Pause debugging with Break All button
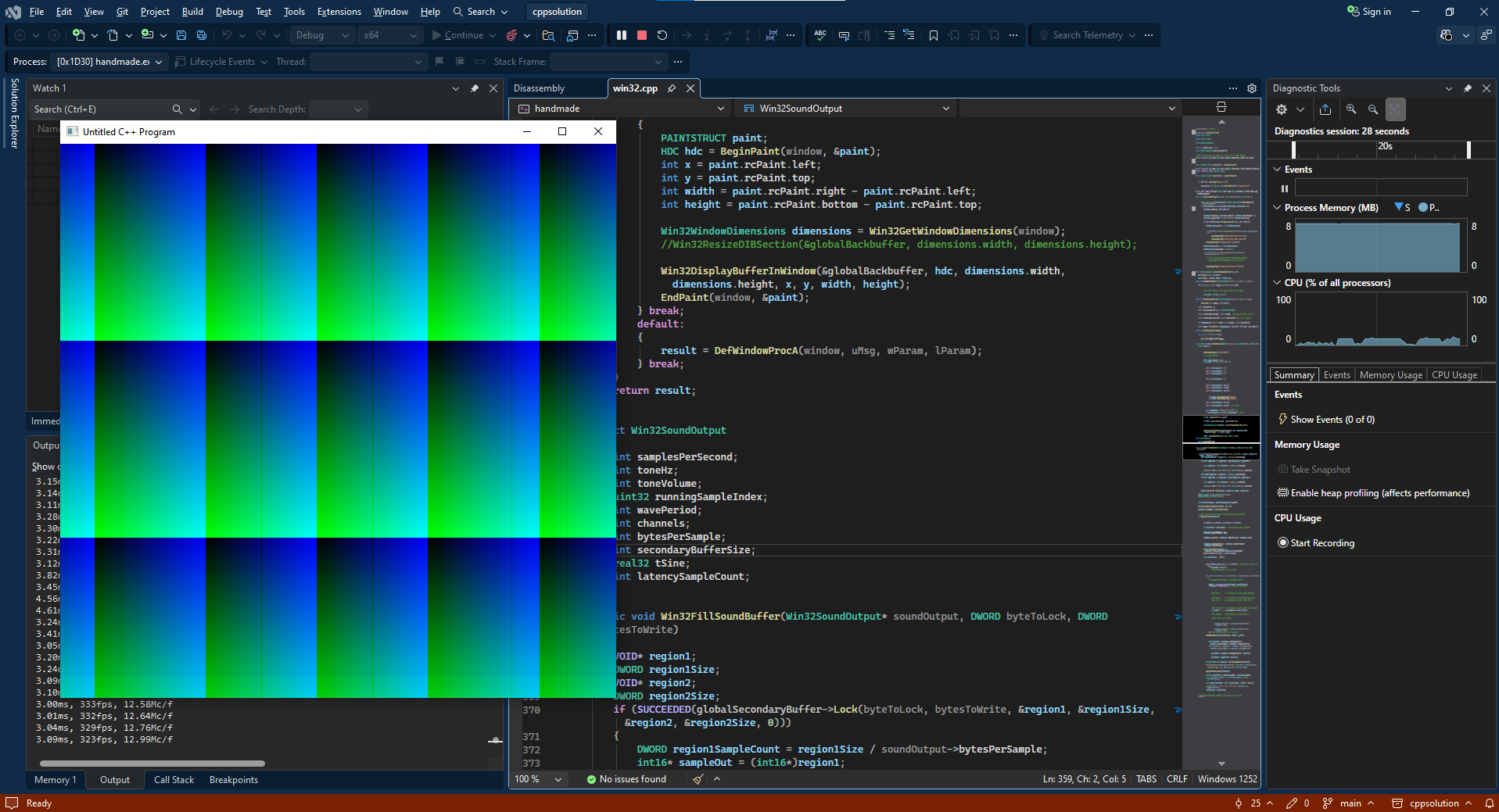Viewport: 1499px width, 812px height. (x=622, y=35)
